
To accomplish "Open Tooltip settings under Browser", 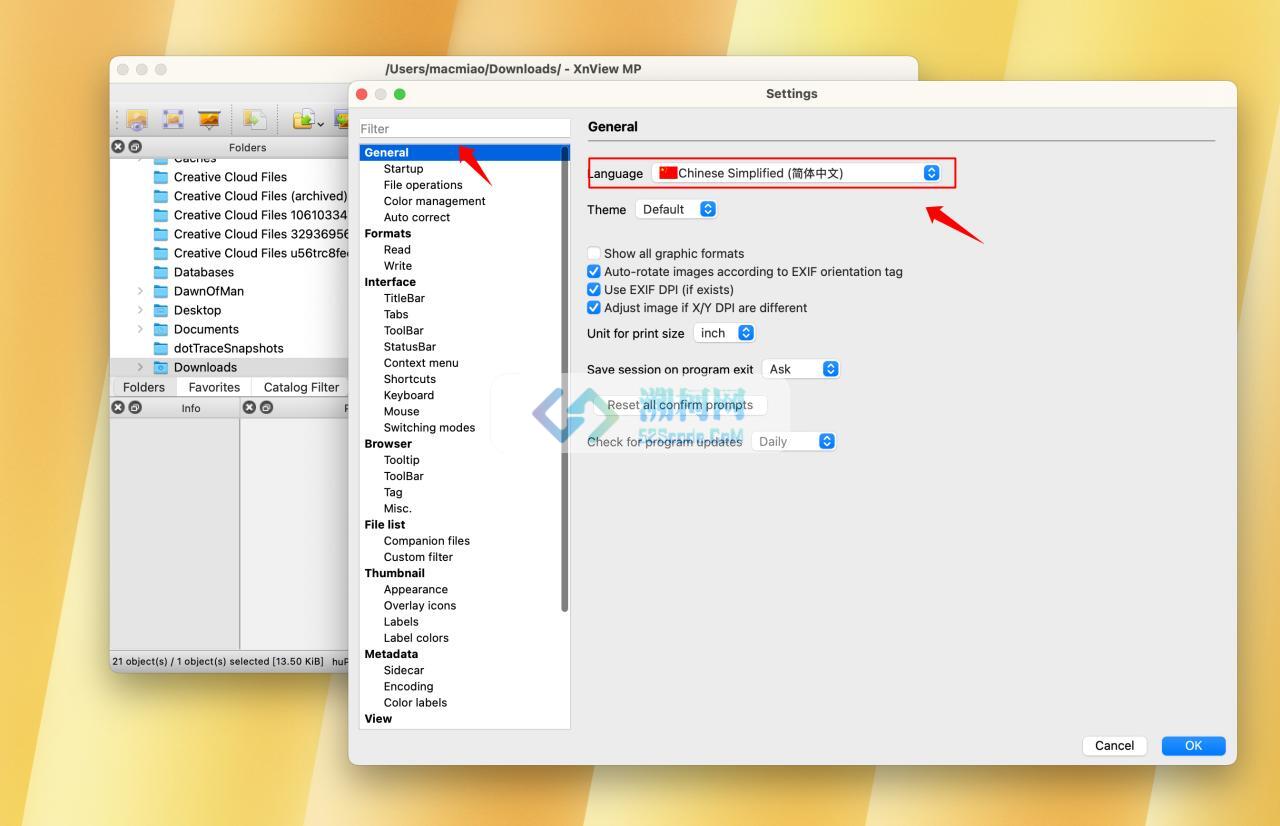I will tap(402, 460).
